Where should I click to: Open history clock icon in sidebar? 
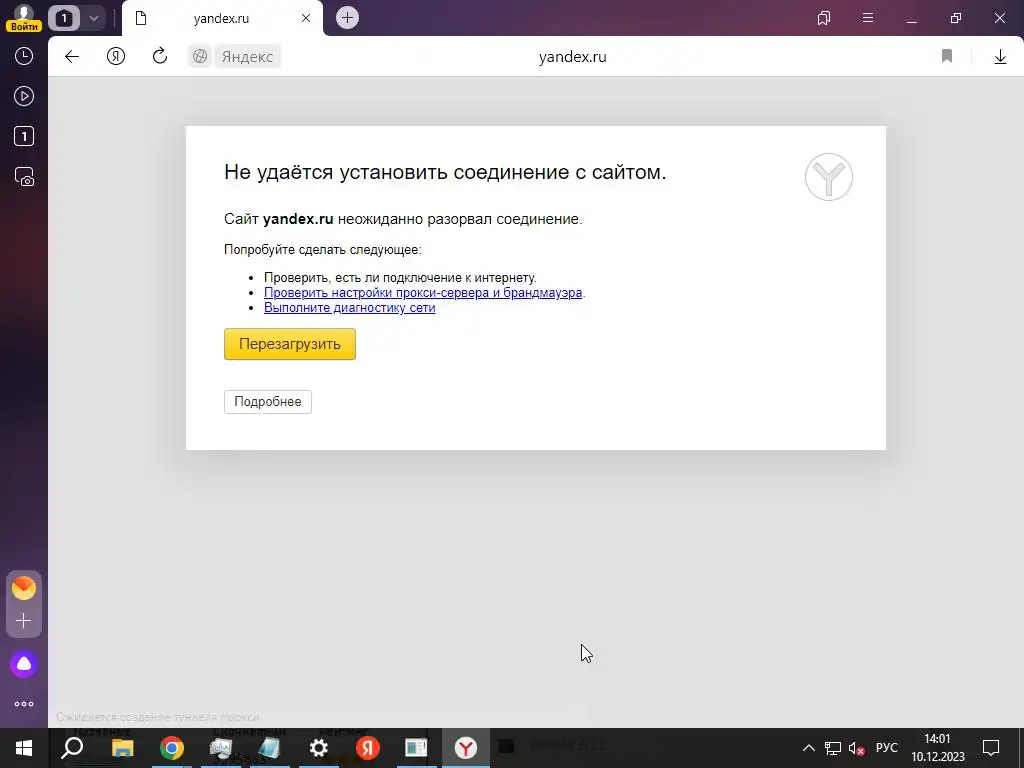(24, 56)
